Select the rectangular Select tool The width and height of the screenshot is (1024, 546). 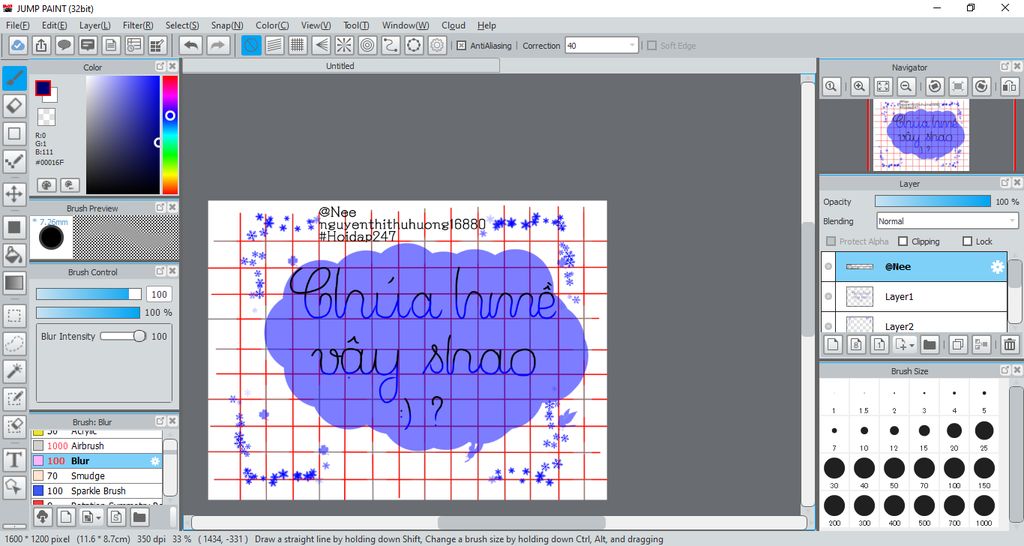coord(14,316)
